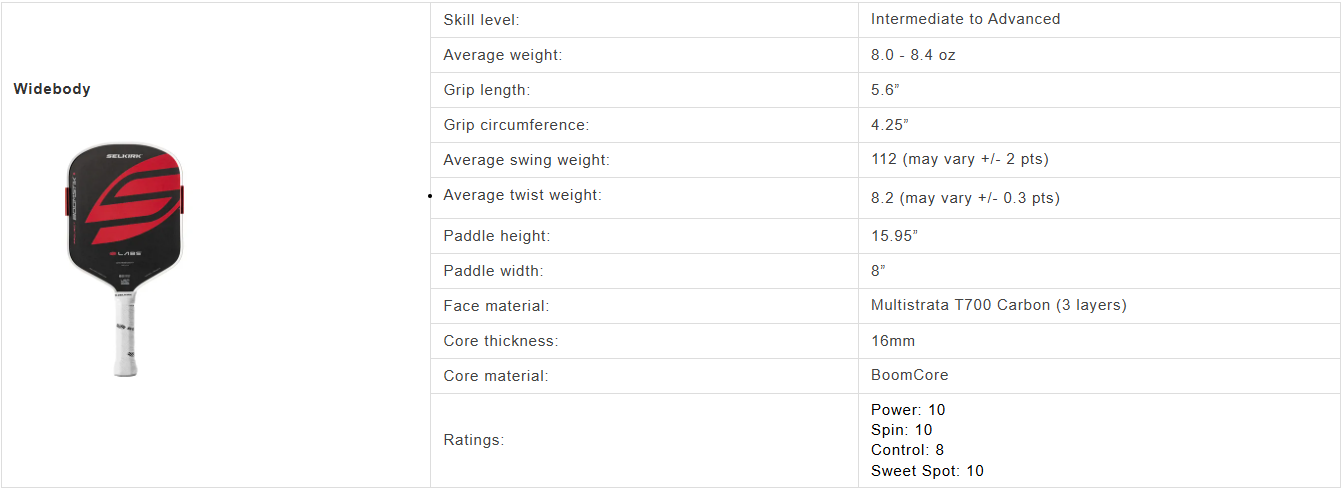Viewport: 1342px width, 489px height.
Task: Click the BoomCore core material value
Action: pos(909,375)
